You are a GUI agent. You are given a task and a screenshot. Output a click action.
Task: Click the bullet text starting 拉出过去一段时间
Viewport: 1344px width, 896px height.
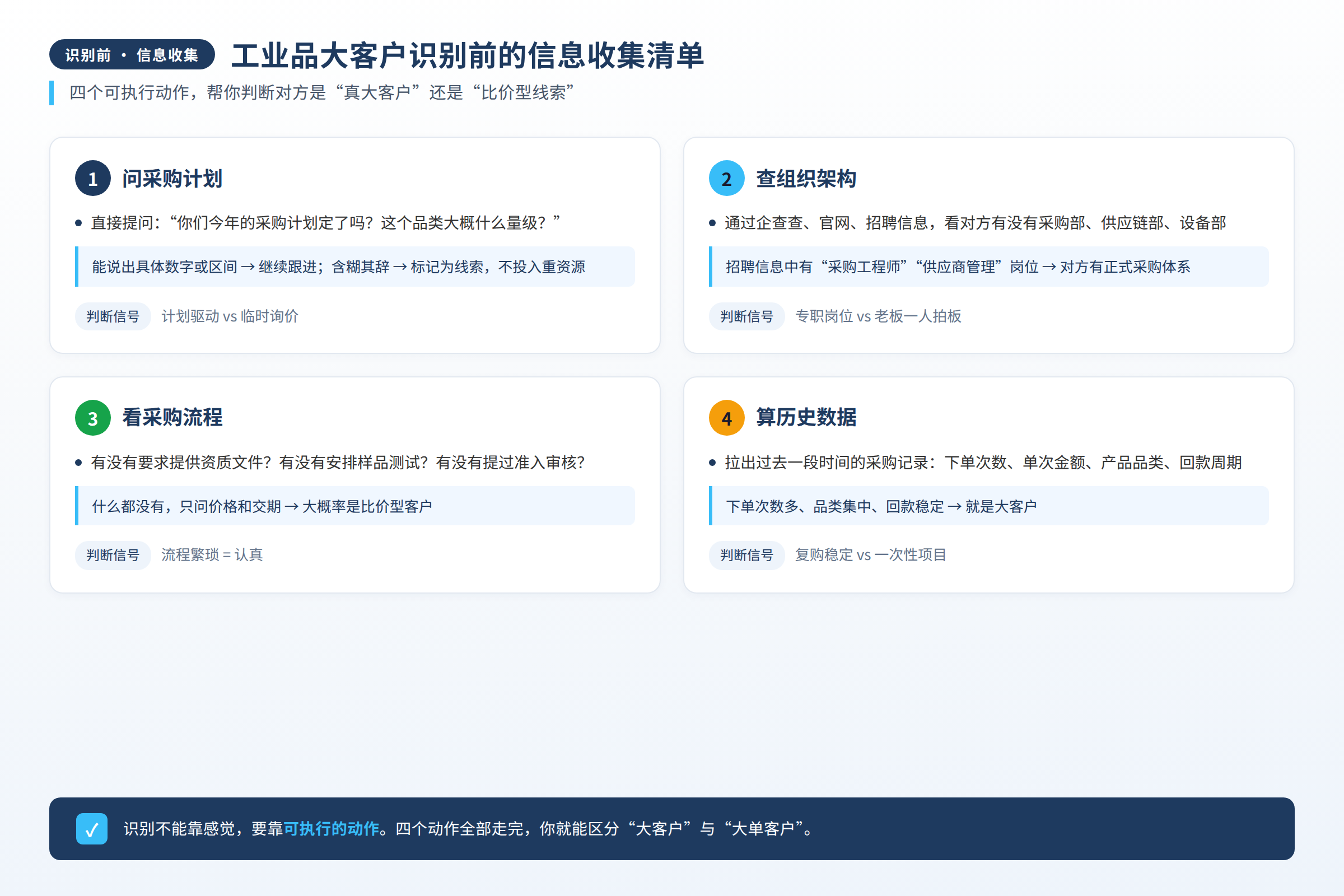[983, 463]
